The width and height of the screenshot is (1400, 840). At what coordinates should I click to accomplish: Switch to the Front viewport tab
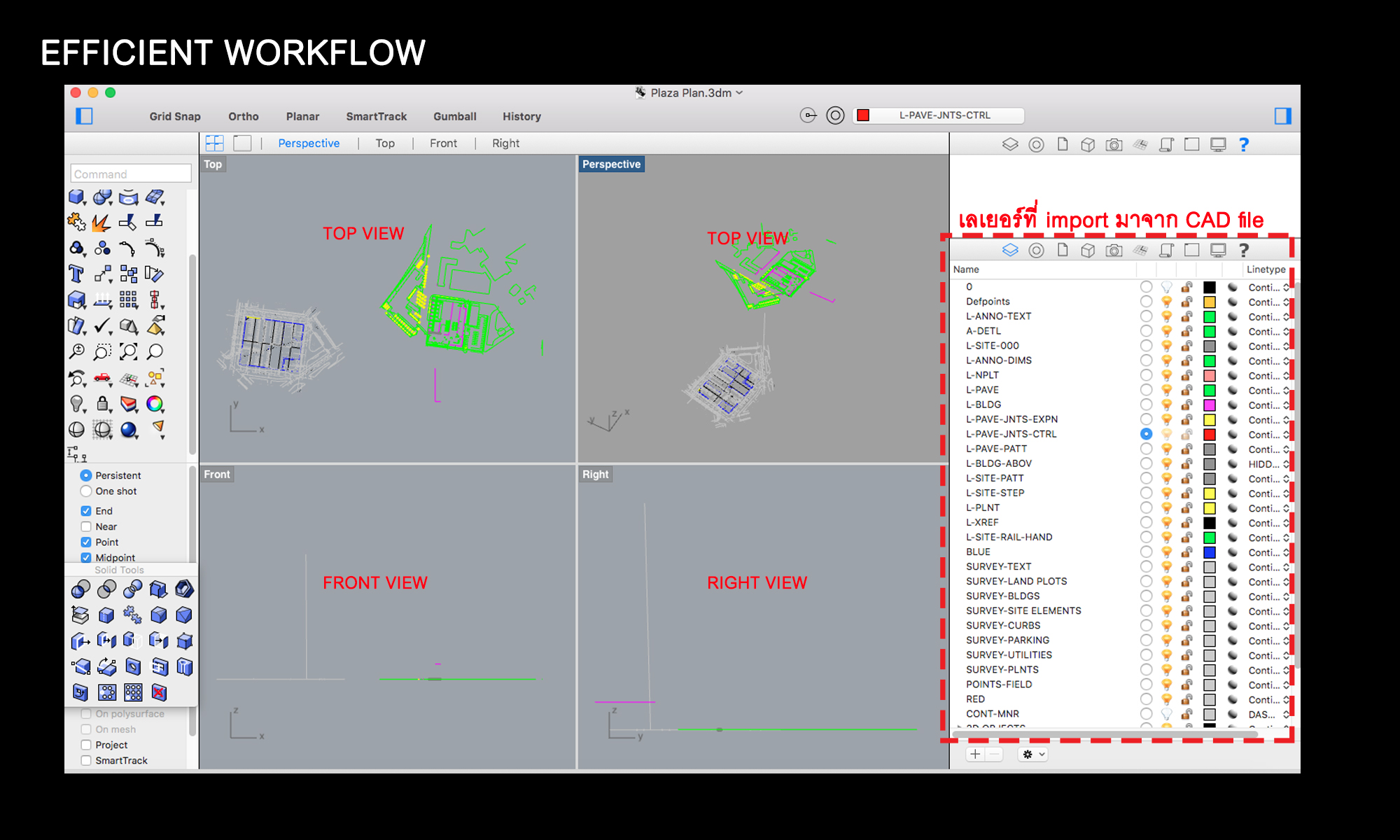[443, 143]
